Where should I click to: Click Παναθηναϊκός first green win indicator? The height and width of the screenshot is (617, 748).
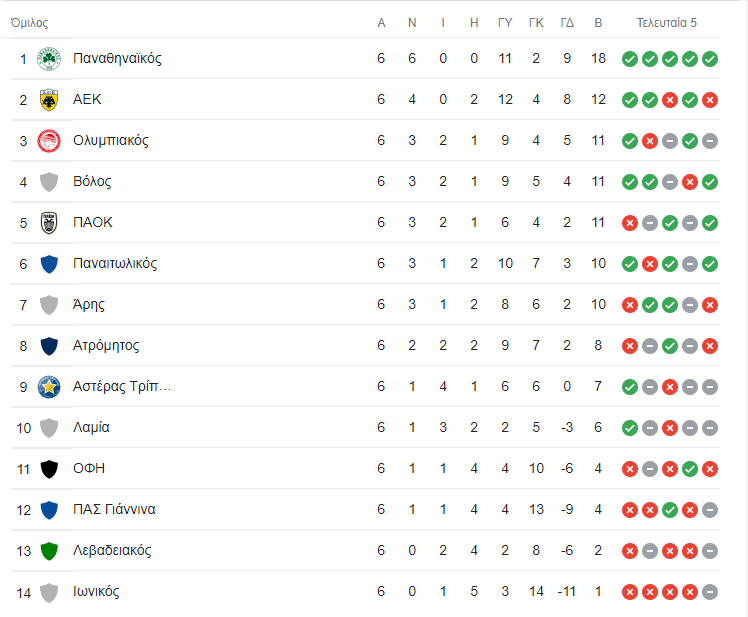[x=630, y=59]
